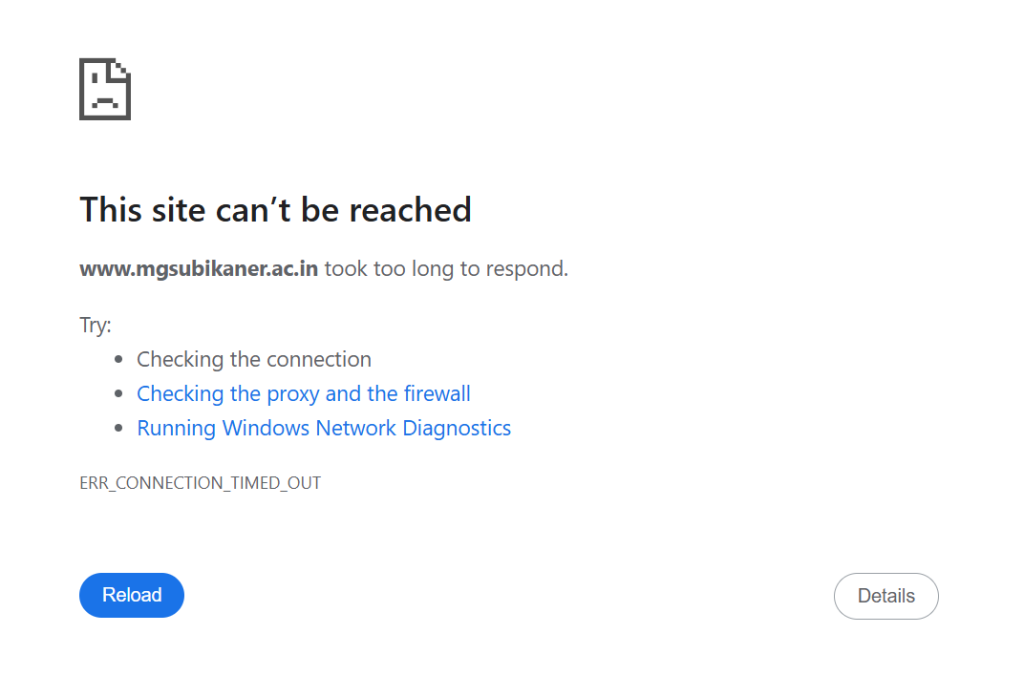The image size is (1024, 697).
Task: Click the bullet beside the proxy suggestion
Action: coord(121,393)
